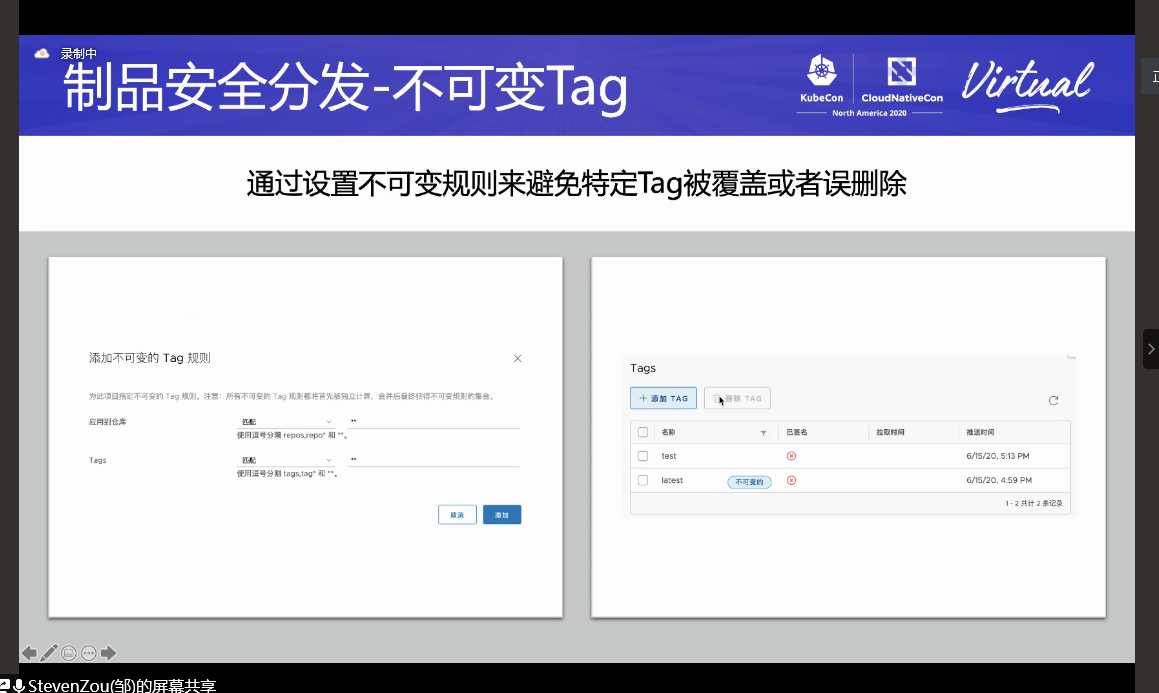The height and width of the screenshot is (693, 1159).
Task: Open the slideshow pen tool
Action: 49,653
